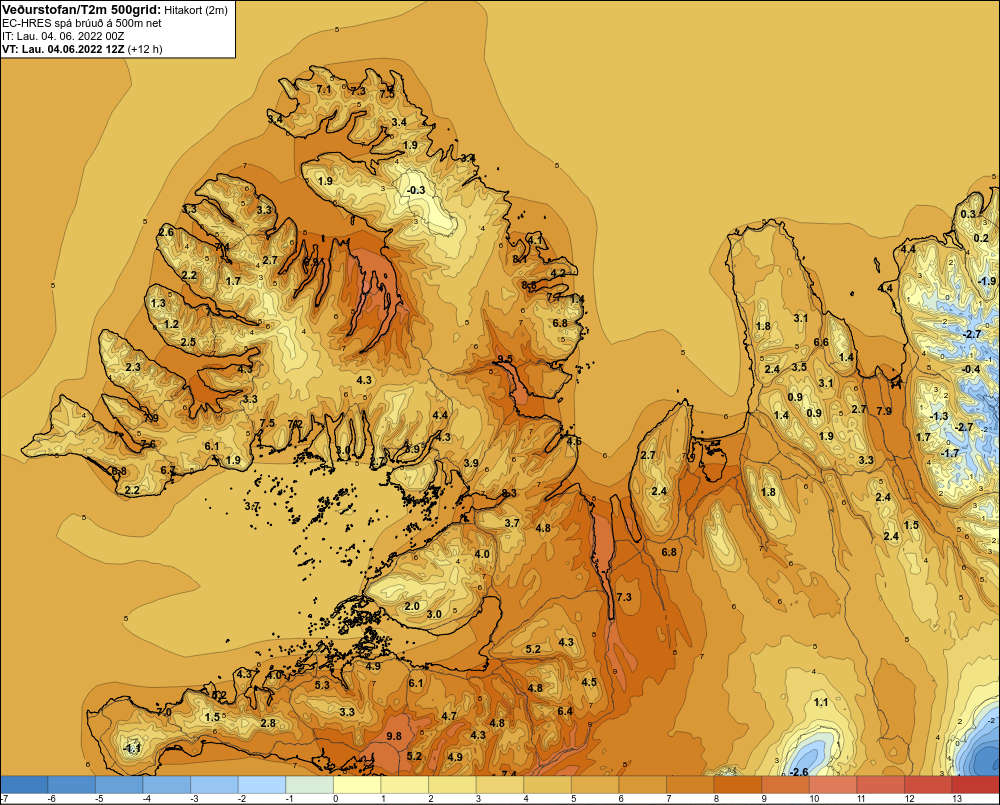Click the '-1.9' temperature label

[987, 281]
